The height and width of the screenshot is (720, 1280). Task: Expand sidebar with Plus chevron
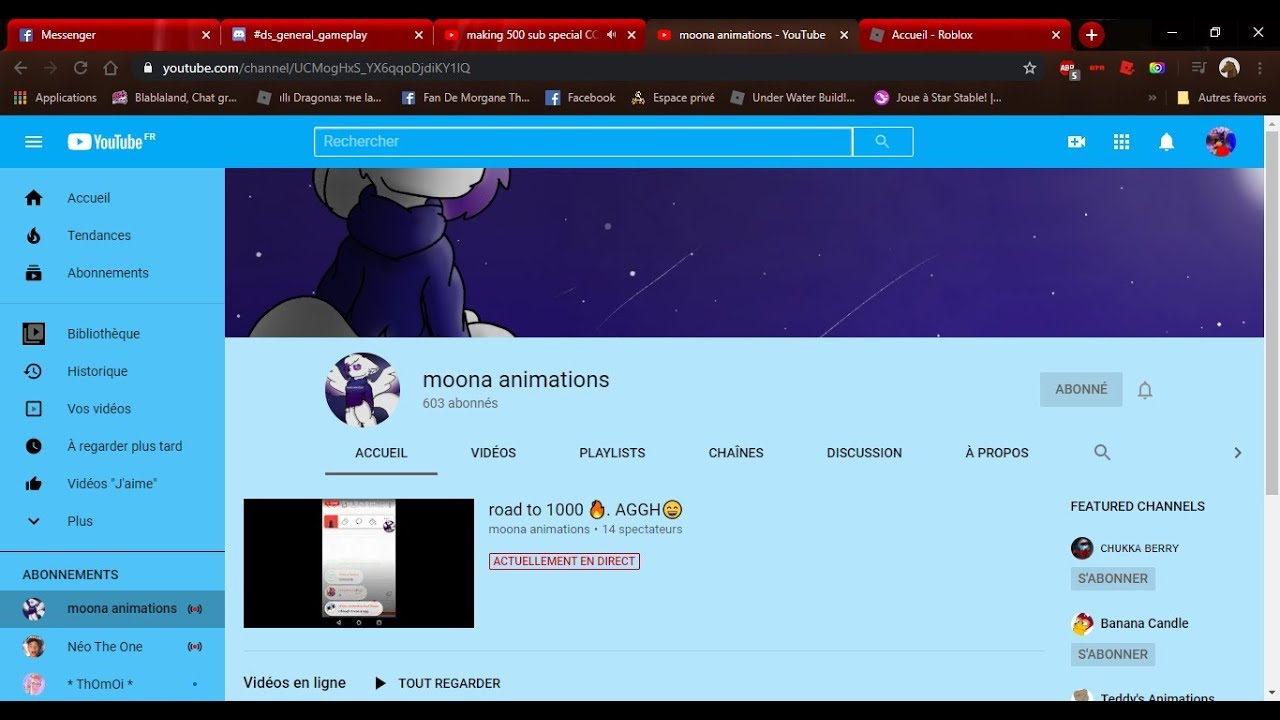pos(34,521)
